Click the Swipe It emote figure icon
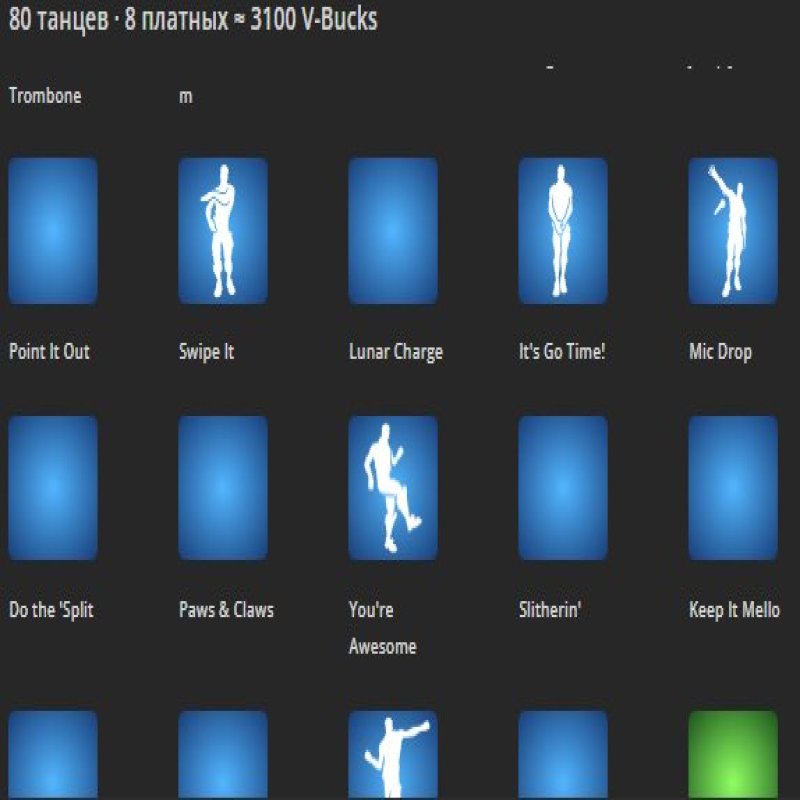The height and width of the screenshot is (800, 800). [x=223, y=231]
